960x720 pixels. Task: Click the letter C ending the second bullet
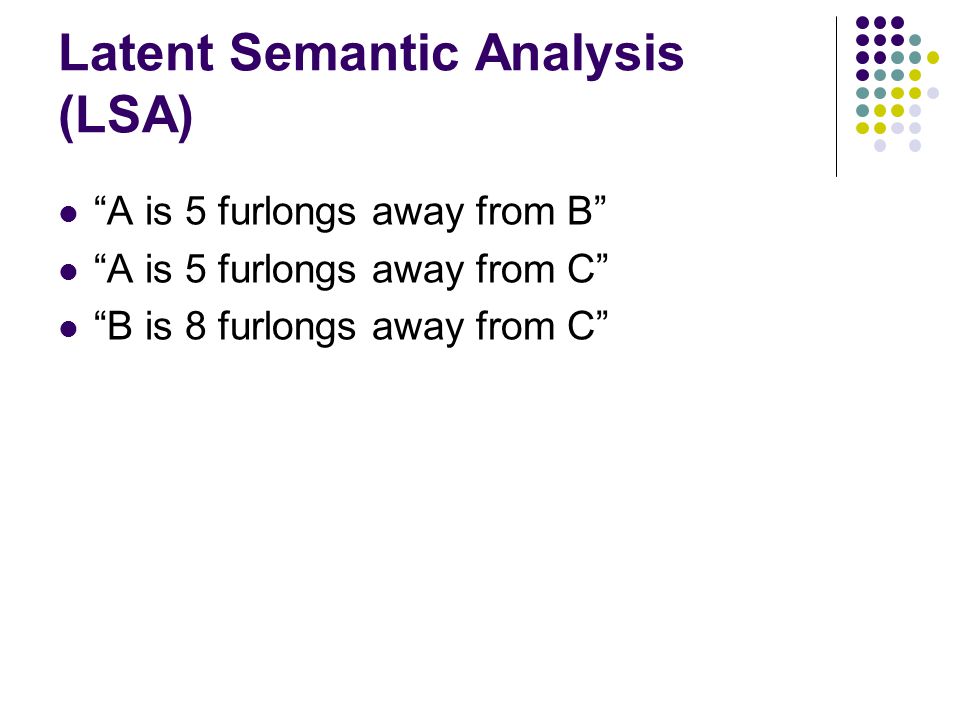(581, 269)
